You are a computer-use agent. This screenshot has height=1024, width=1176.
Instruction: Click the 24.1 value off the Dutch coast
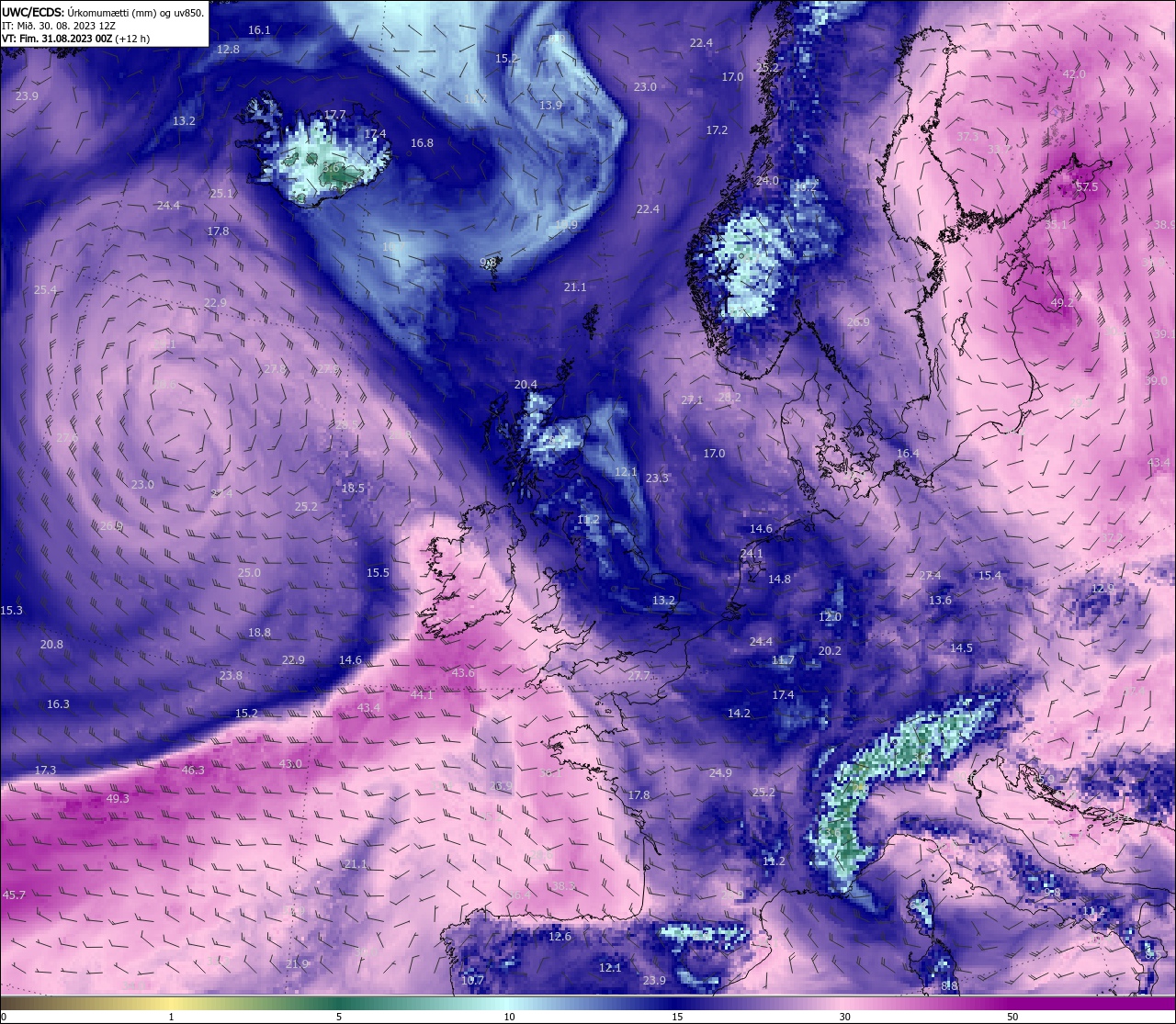(x=752, y=554)
